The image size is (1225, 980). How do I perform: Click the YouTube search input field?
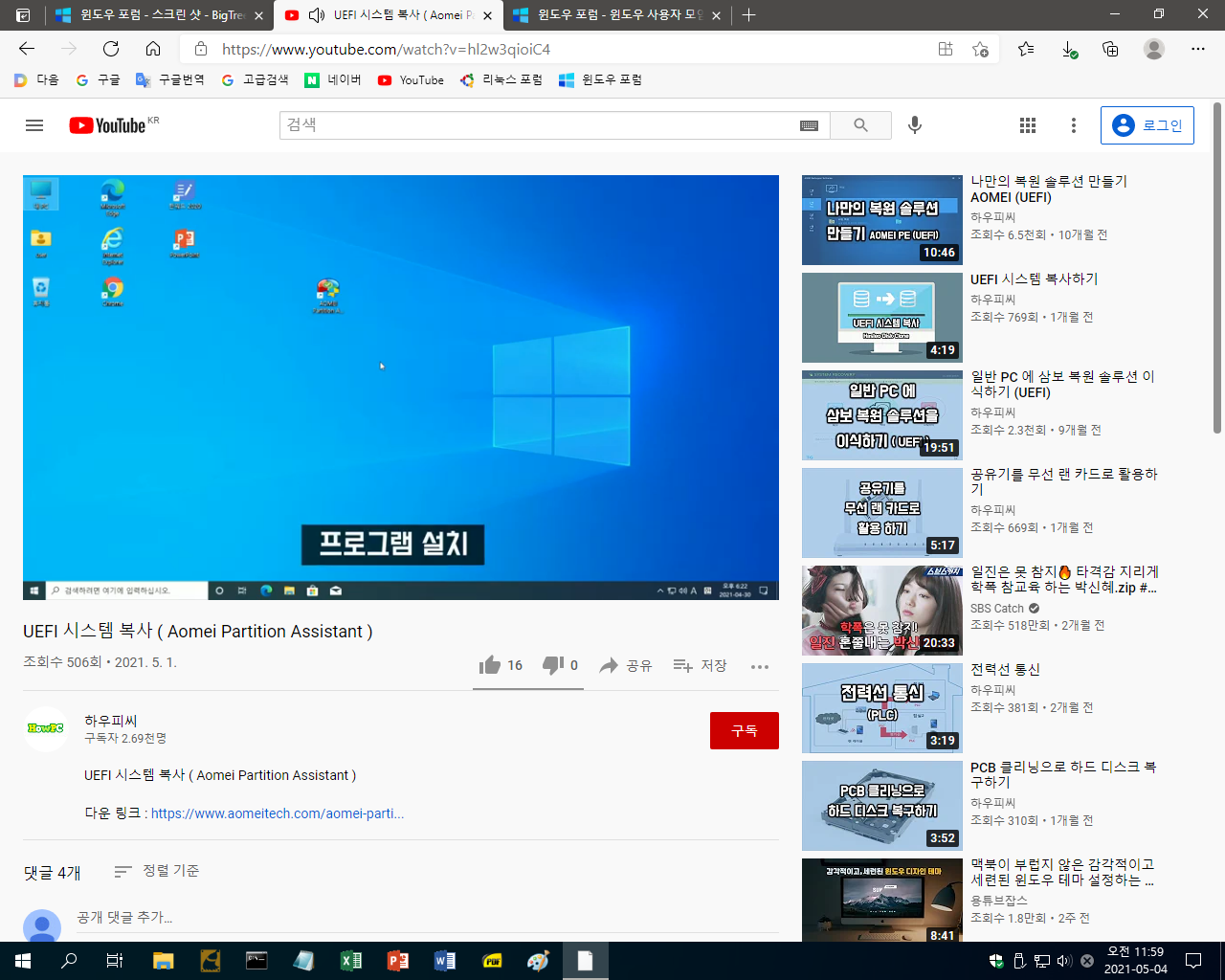(x=541, y=125)
